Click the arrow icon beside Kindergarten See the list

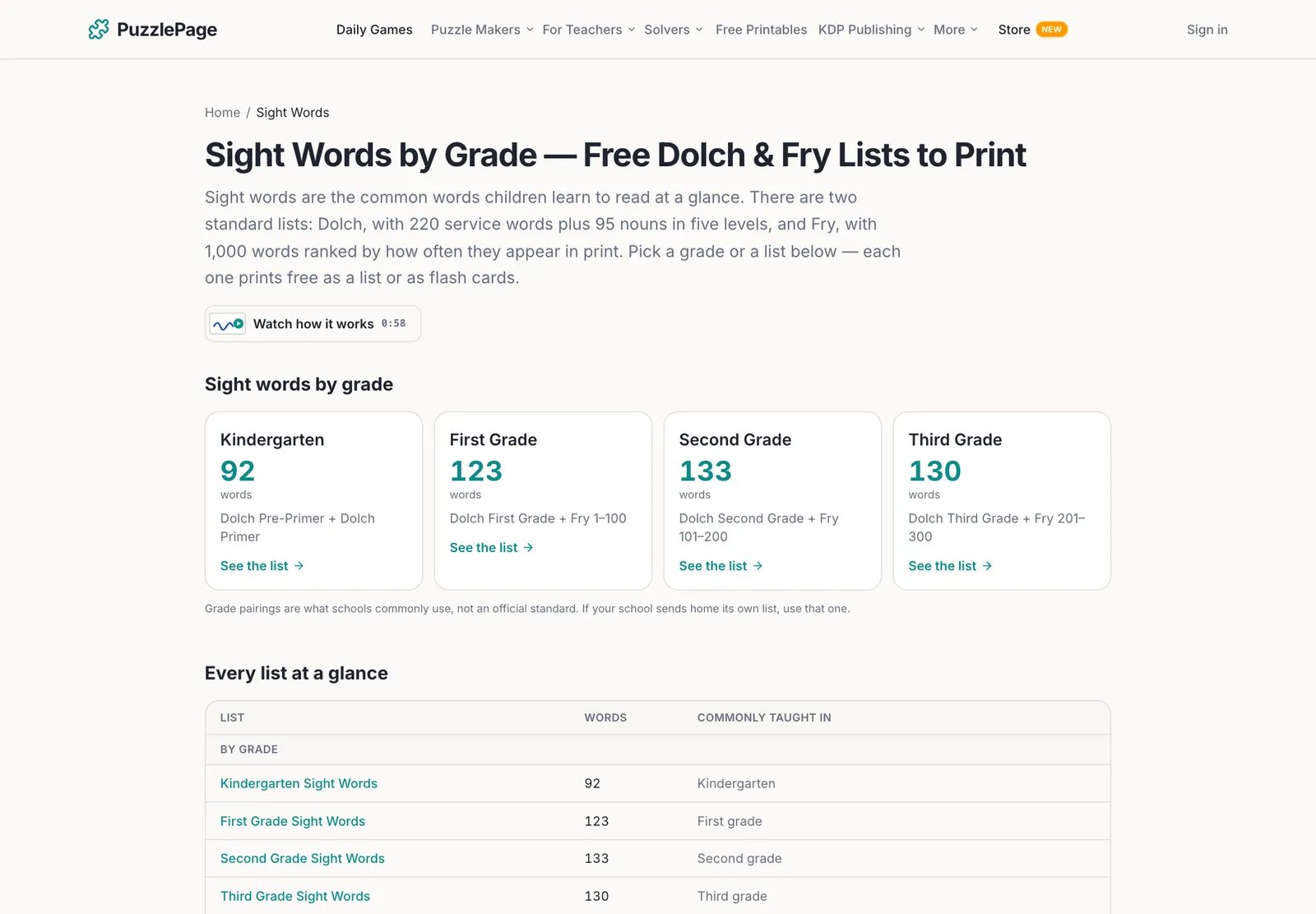[299, 566]
